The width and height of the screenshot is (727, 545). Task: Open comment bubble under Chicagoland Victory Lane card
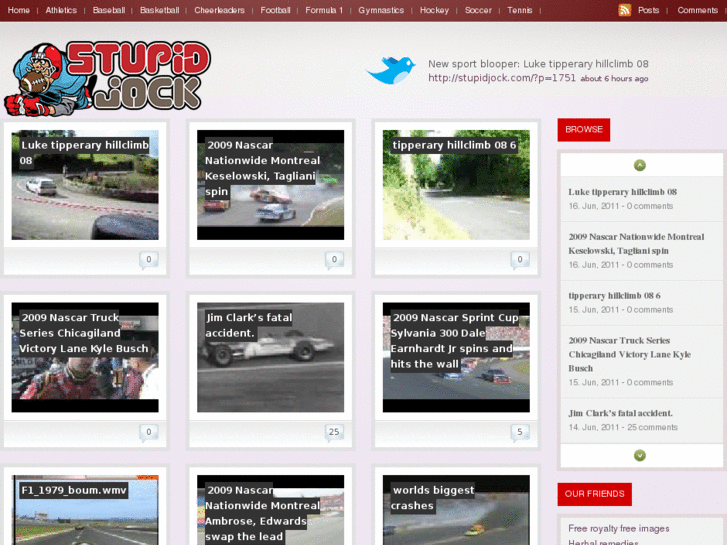(x=149, y=432)
